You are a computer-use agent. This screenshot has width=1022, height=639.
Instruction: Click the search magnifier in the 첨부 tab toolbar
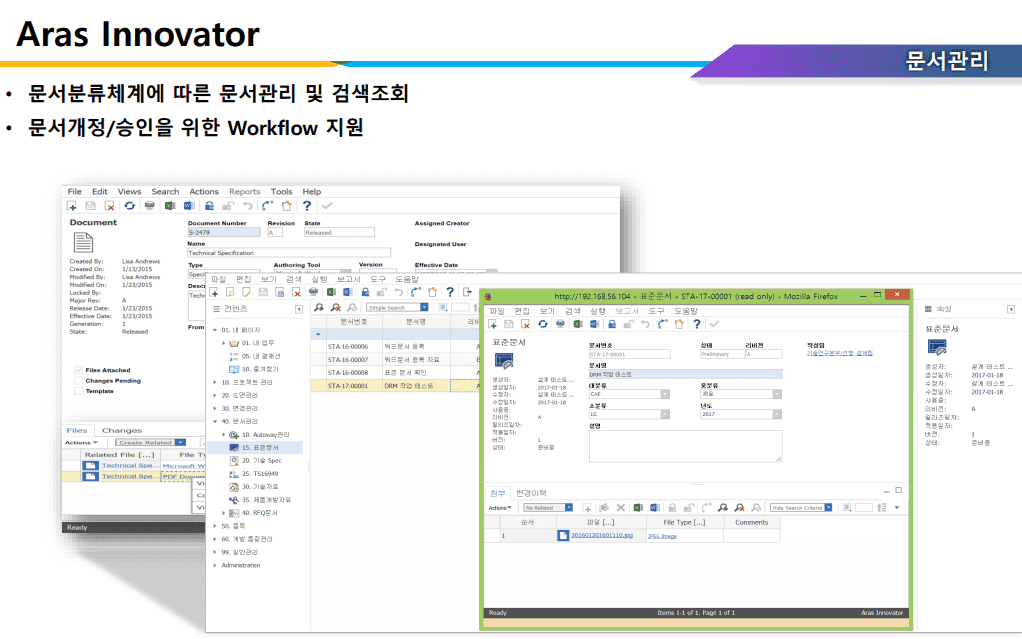[723, 507]
